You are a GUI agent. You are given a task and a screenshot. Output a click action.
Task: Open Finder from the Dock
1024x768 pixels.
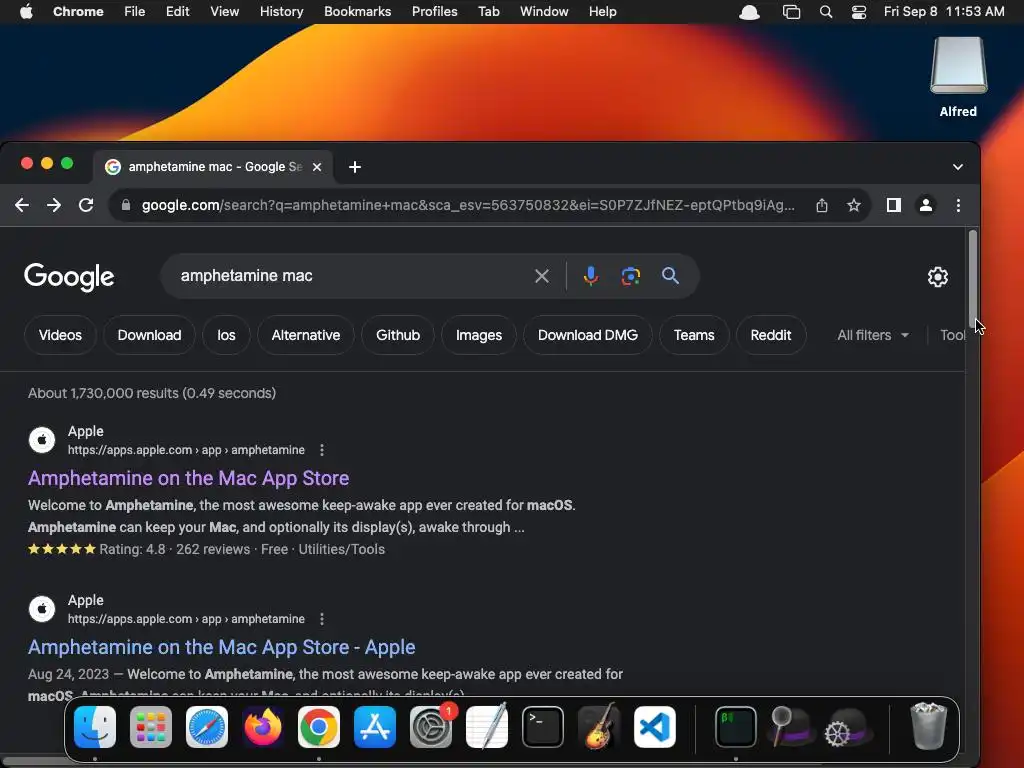tap(95, 727)
